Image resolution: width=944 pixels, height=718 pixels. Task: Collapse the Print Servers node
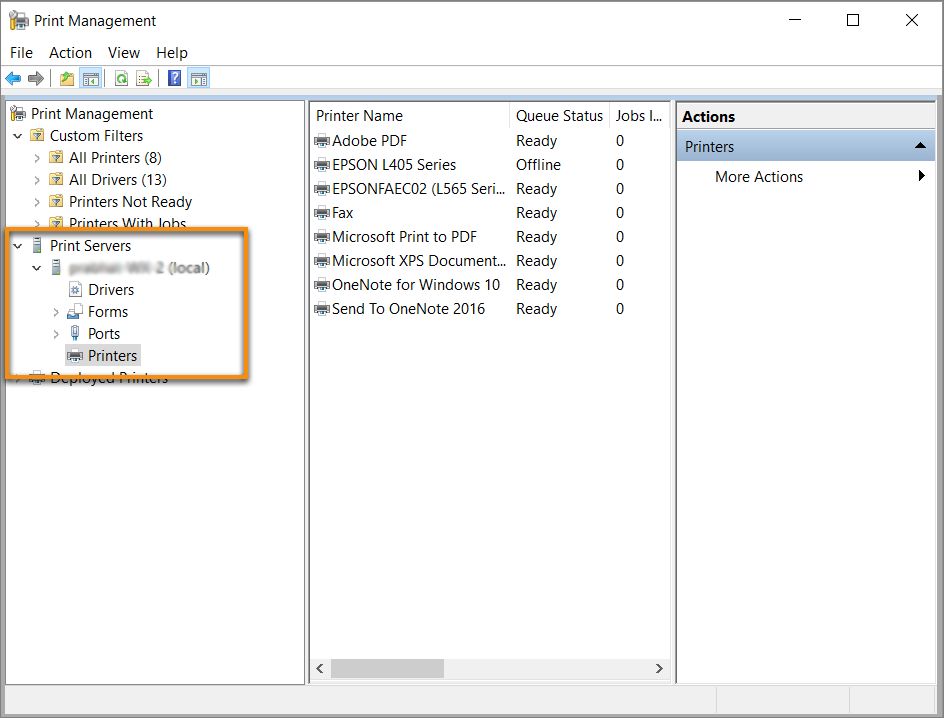[x=17, y=245]
